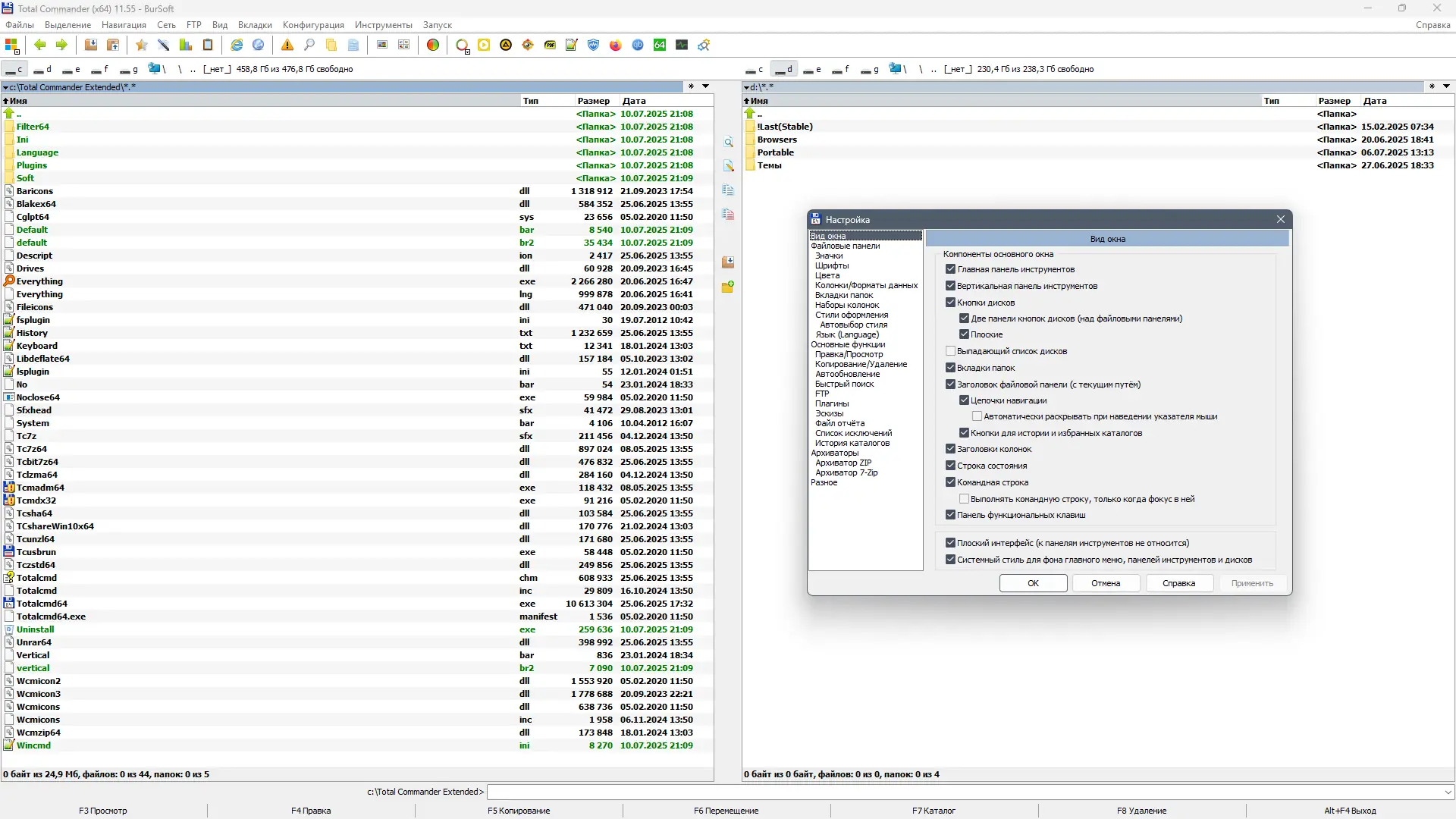1456x819 pixels.
Task: Click the green back arrow in toolbar
Action: pyautogui.click(x=39, y=45)
